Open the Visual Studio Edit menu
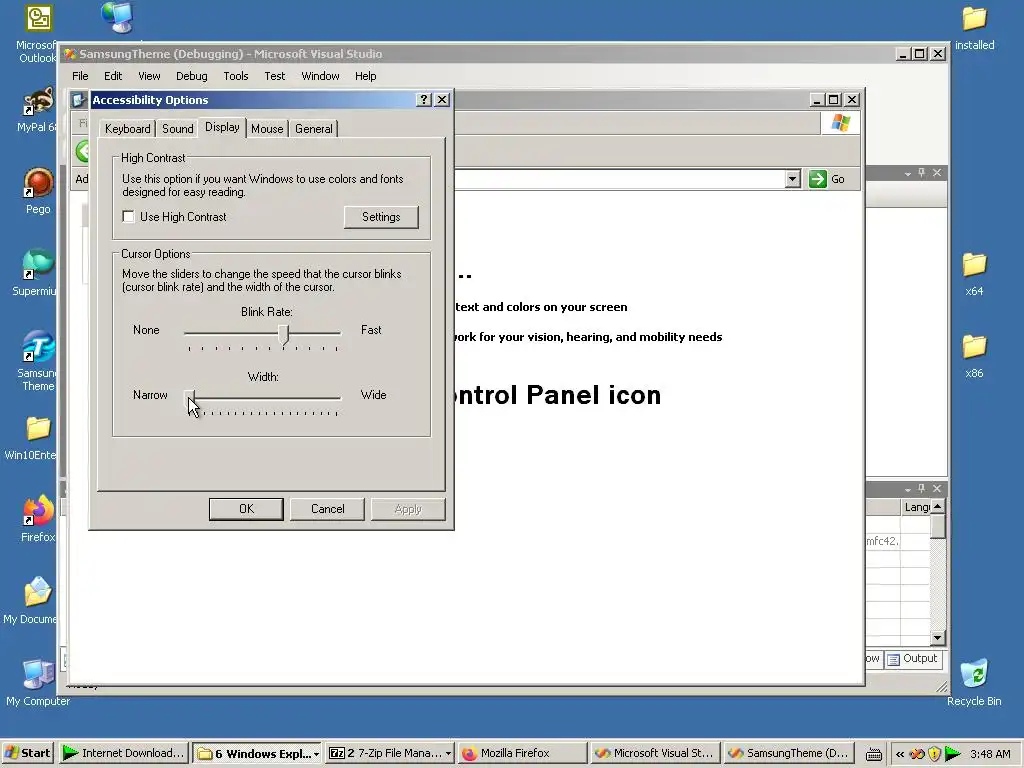Screen dimensions: 1024x768 point(113,76)
